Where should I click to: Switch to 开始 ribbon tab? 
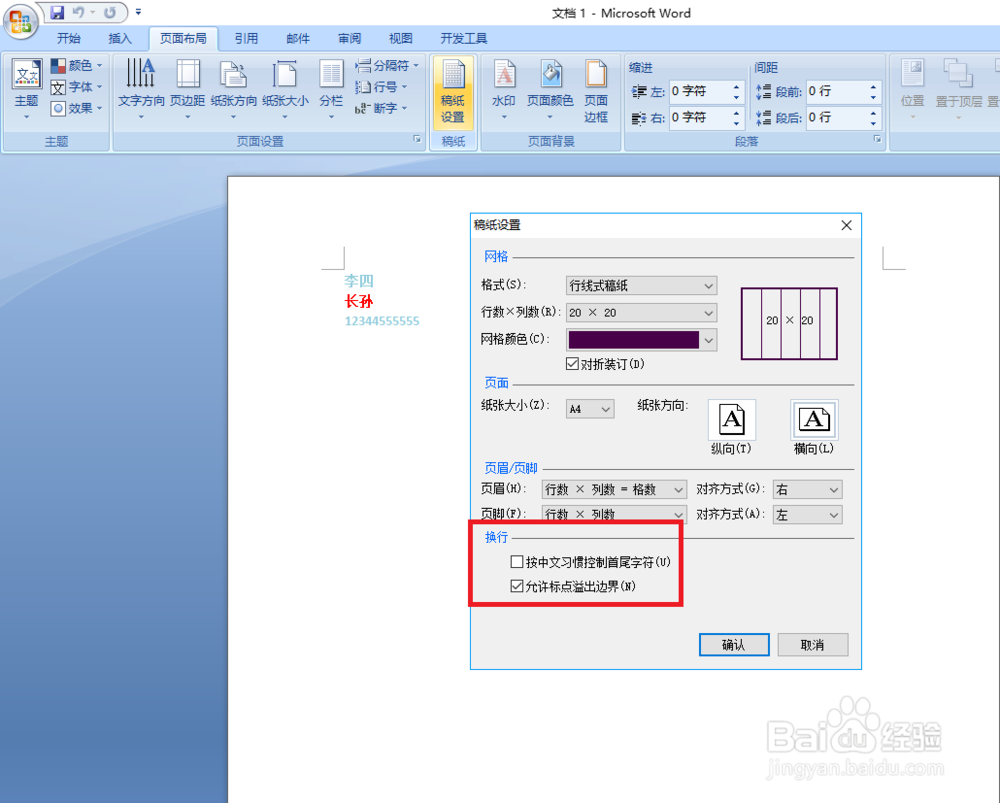coord(69,38)
